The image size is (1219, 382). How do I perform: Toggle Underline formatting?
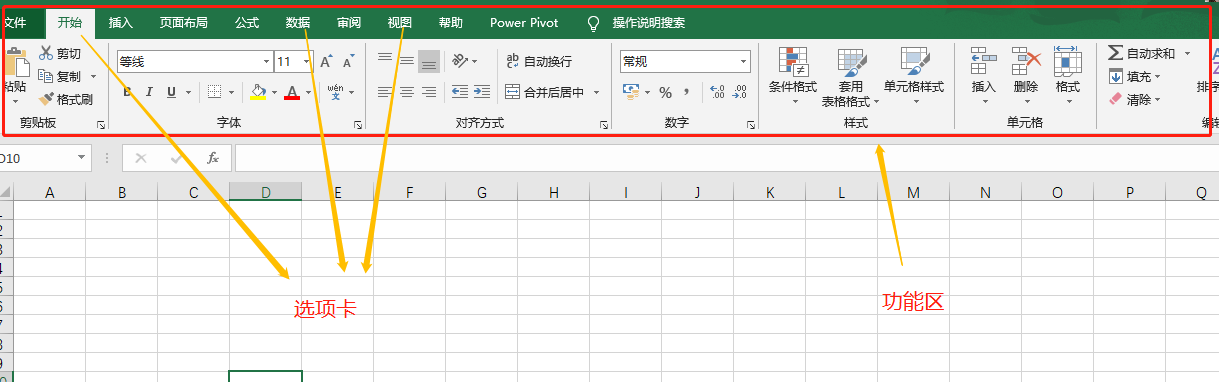pos(171,92)
